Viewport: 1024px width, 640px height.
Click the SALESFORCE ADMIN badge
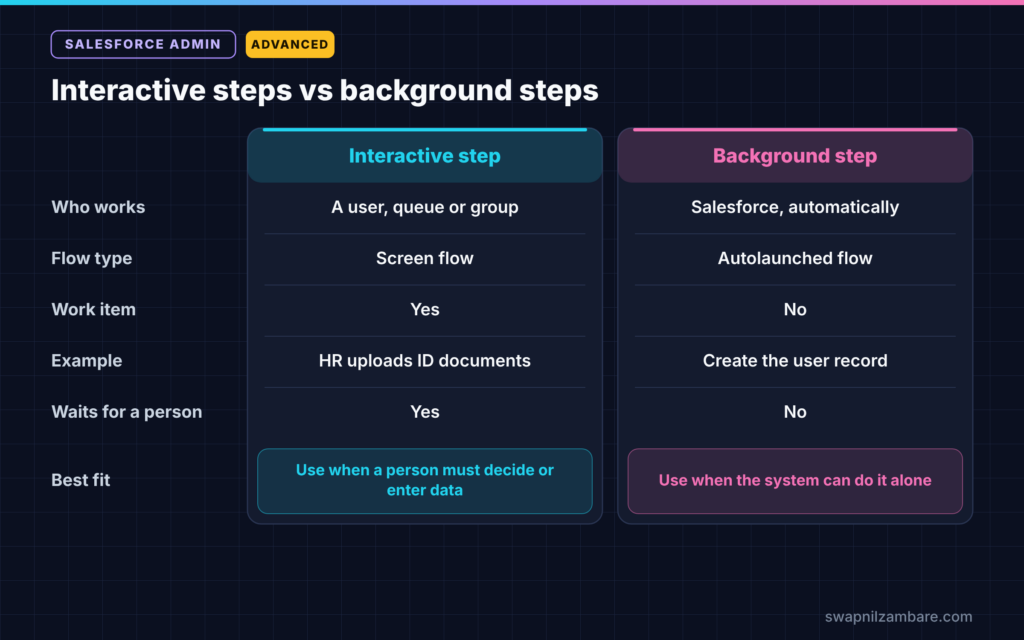pyautogui.click(x=143, y=44)
